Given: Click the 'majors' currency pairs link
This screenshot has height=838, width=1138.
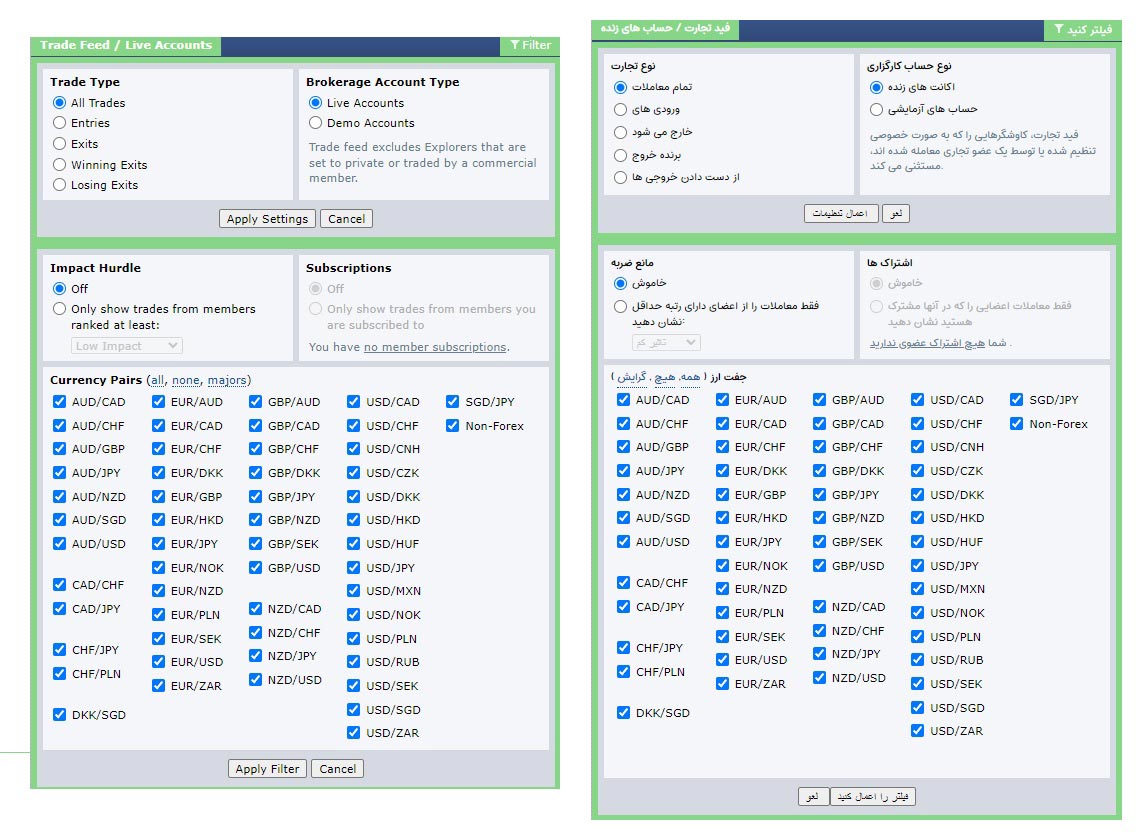Looking at the screenshot, I should click(227, 381).
